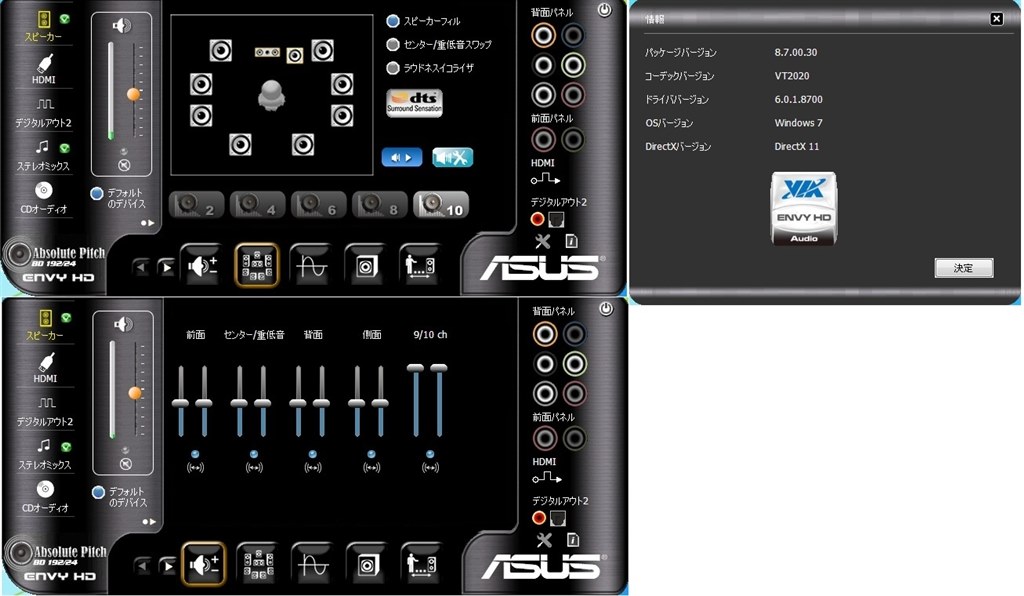Viewport: 1024px width, 596px height.
Task: Switch to 6-channel speaker mode
Action: point(319,205)
